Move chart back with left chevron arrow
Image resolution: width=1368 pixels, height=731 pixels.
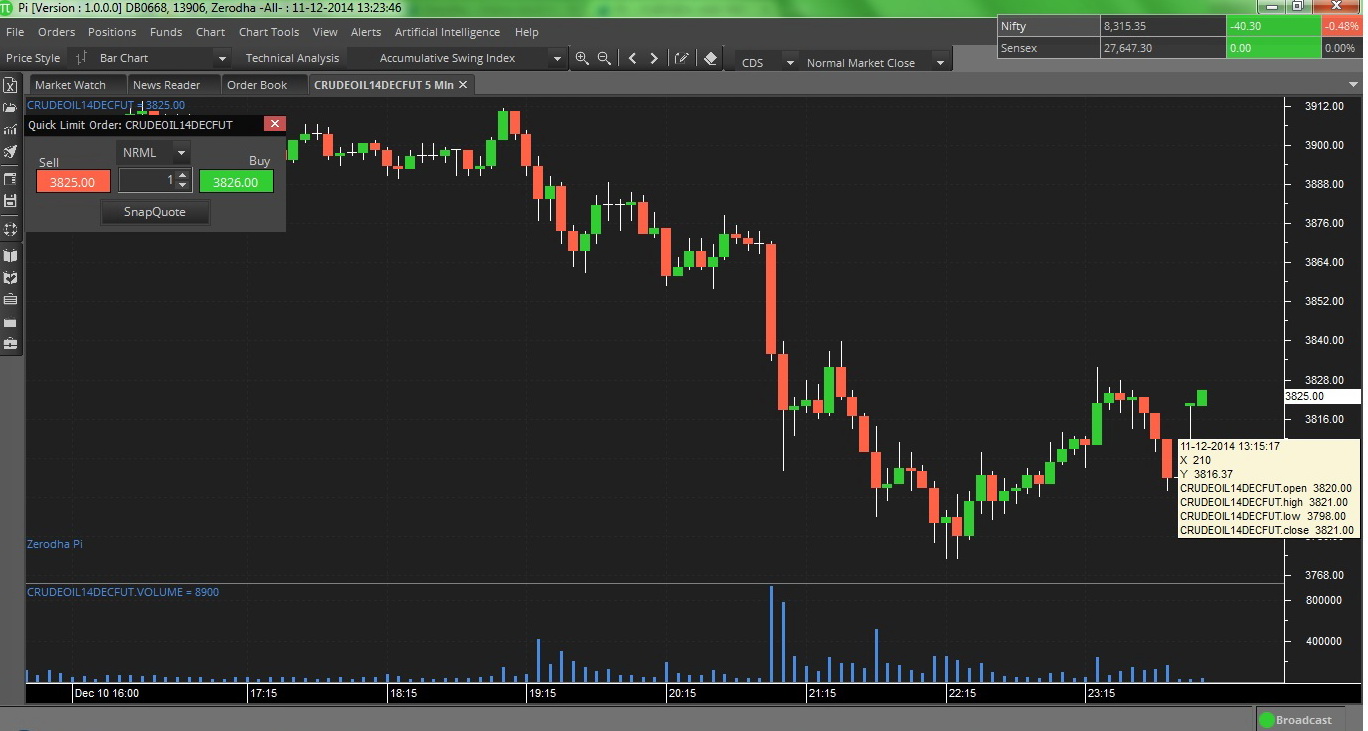click(632, 58)
